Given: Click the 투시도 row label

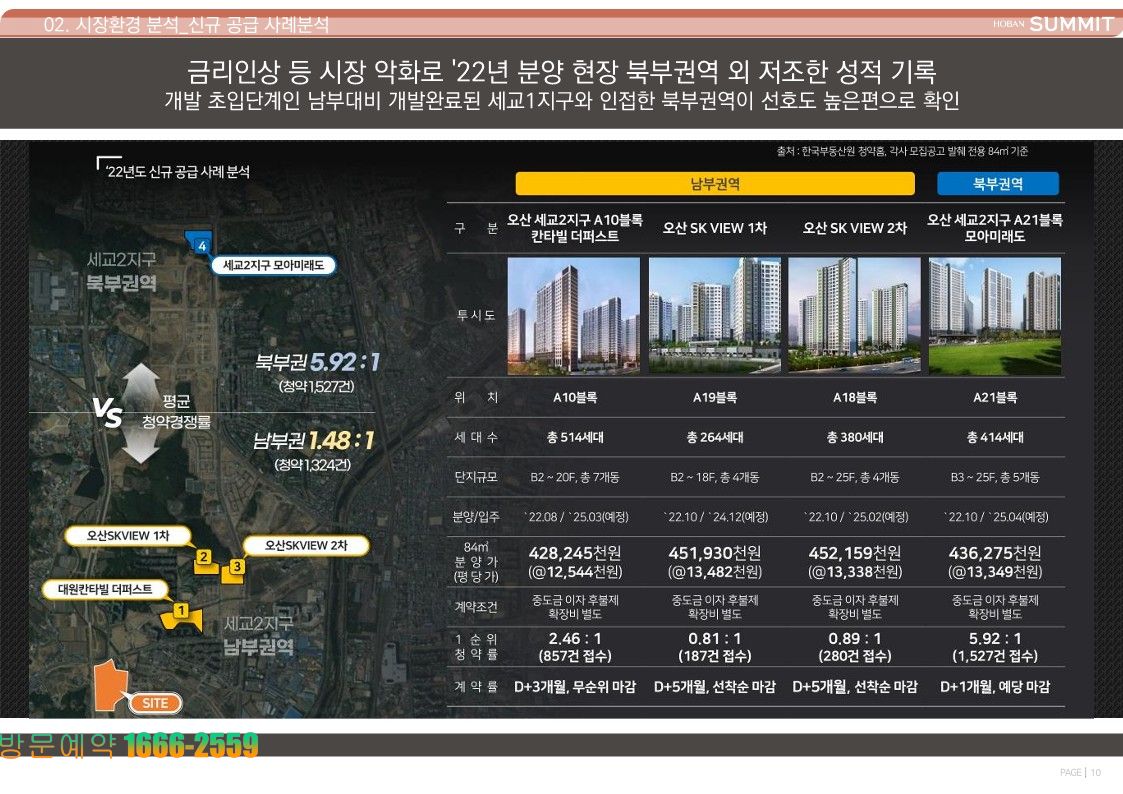Looking at the screenshot, I should pos(476,315).
